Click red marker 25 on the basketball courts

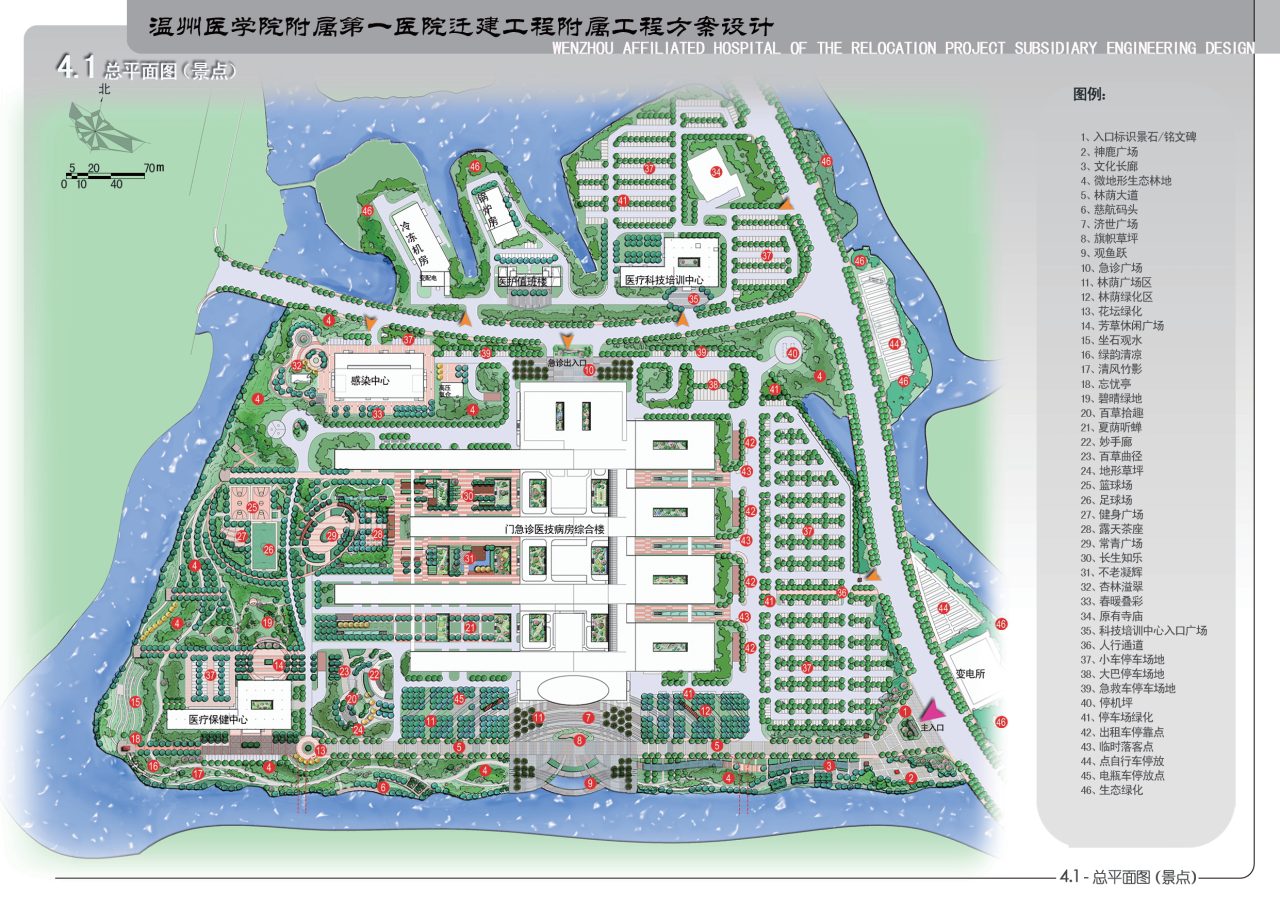point(253,507)
